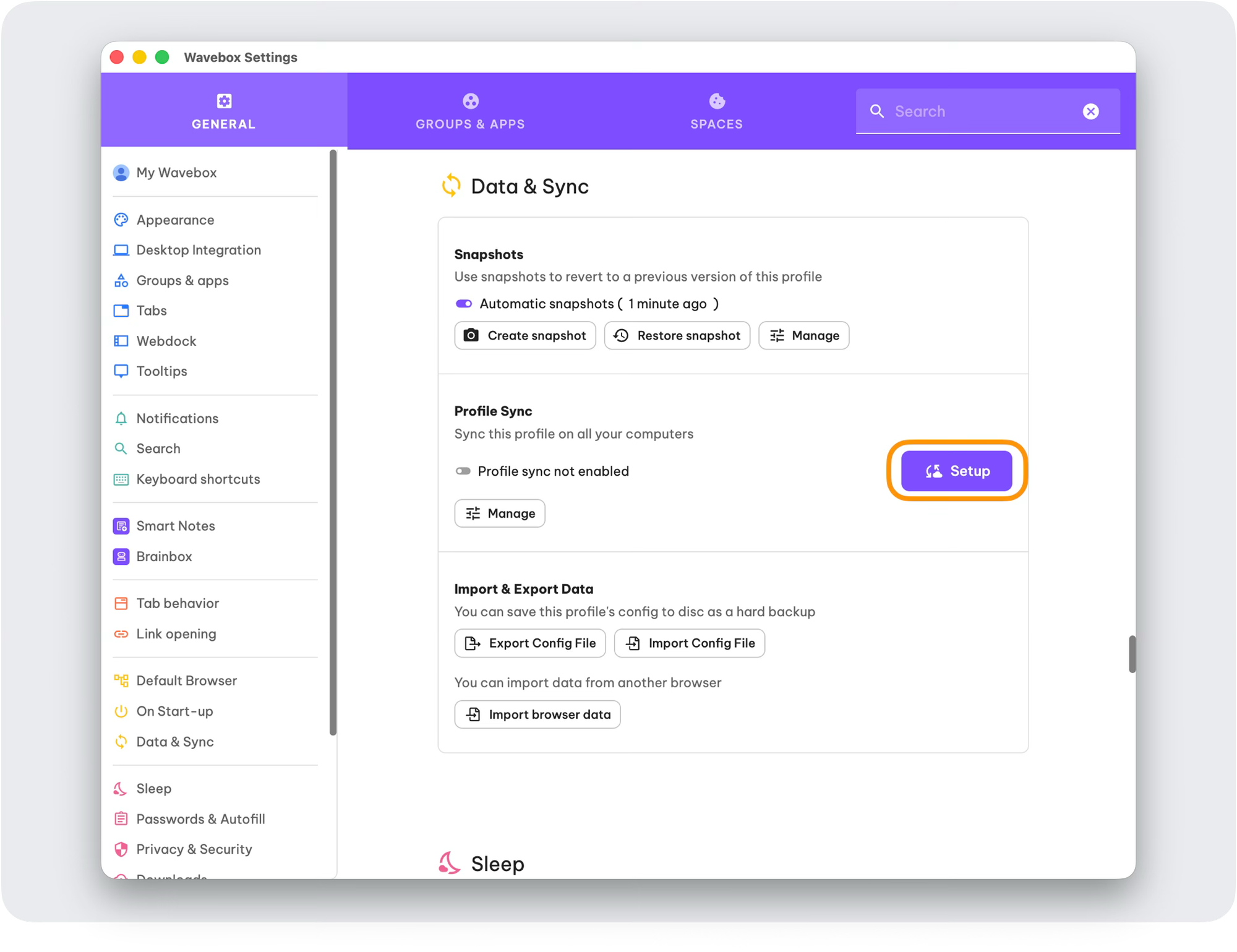Disable the Automatic snapshots toggle
1237x952 pixels.
[x=464, y=304]
